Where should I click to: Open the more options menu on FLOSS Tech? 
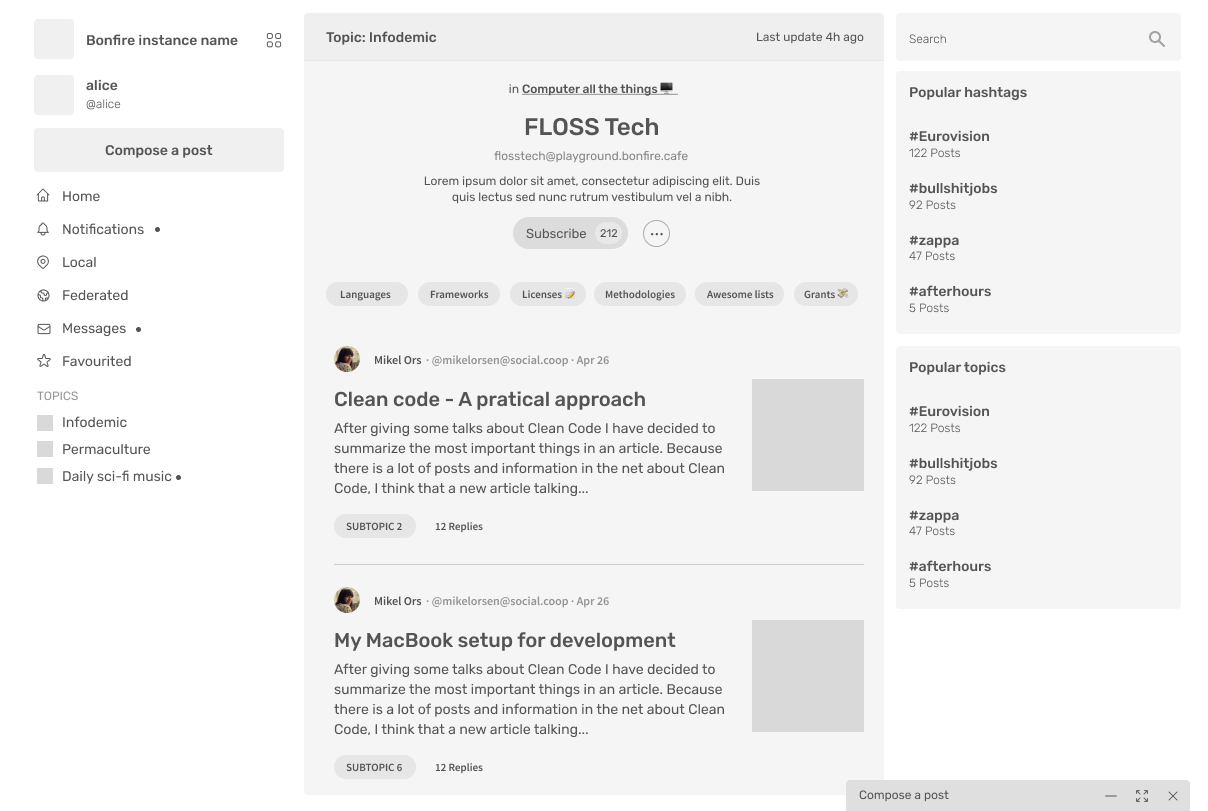656,233
